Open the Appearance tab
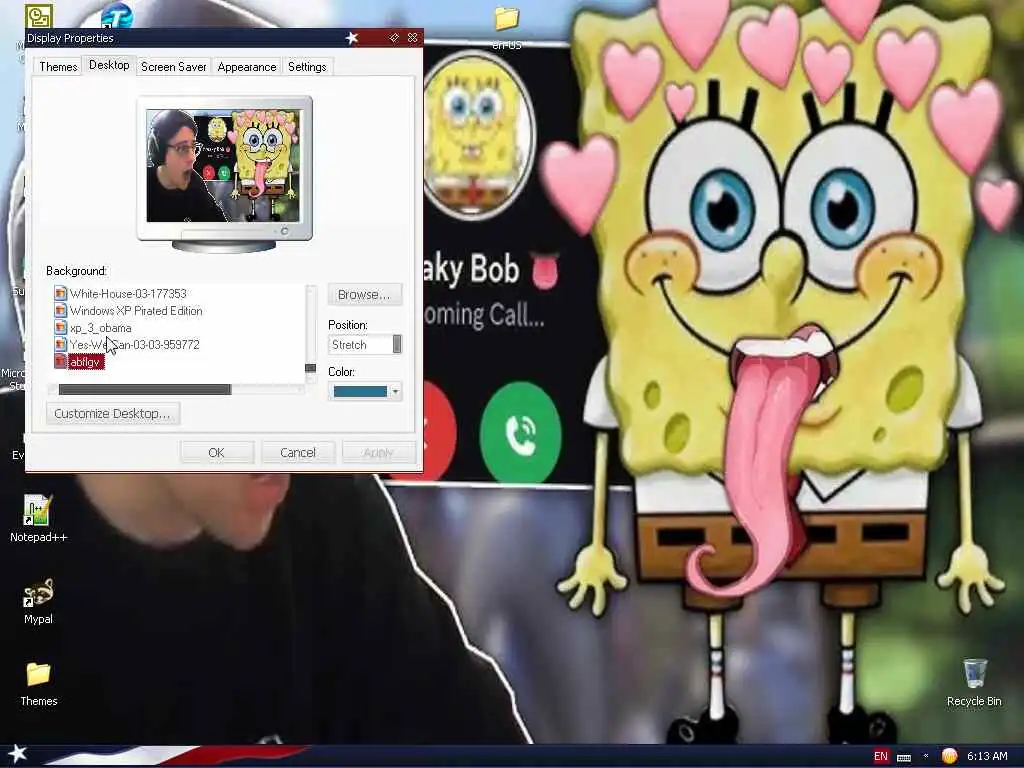Image resolution: width=1024 pixels, height=768 pixels. (247, 67)
